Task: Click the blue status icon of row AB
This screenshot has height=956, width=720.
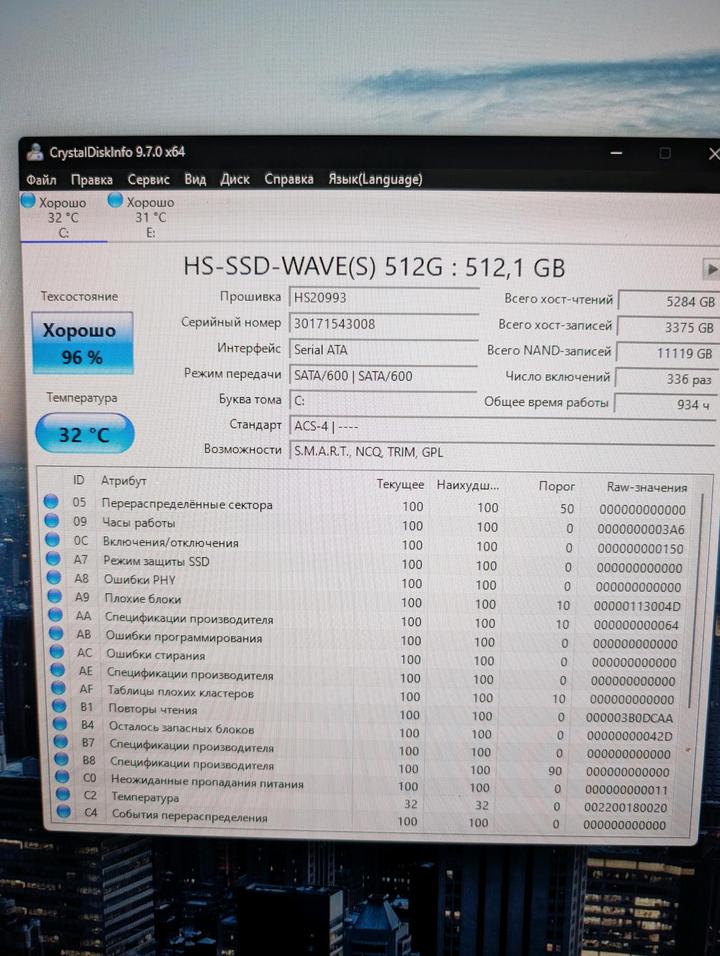Action: [56, 633]
